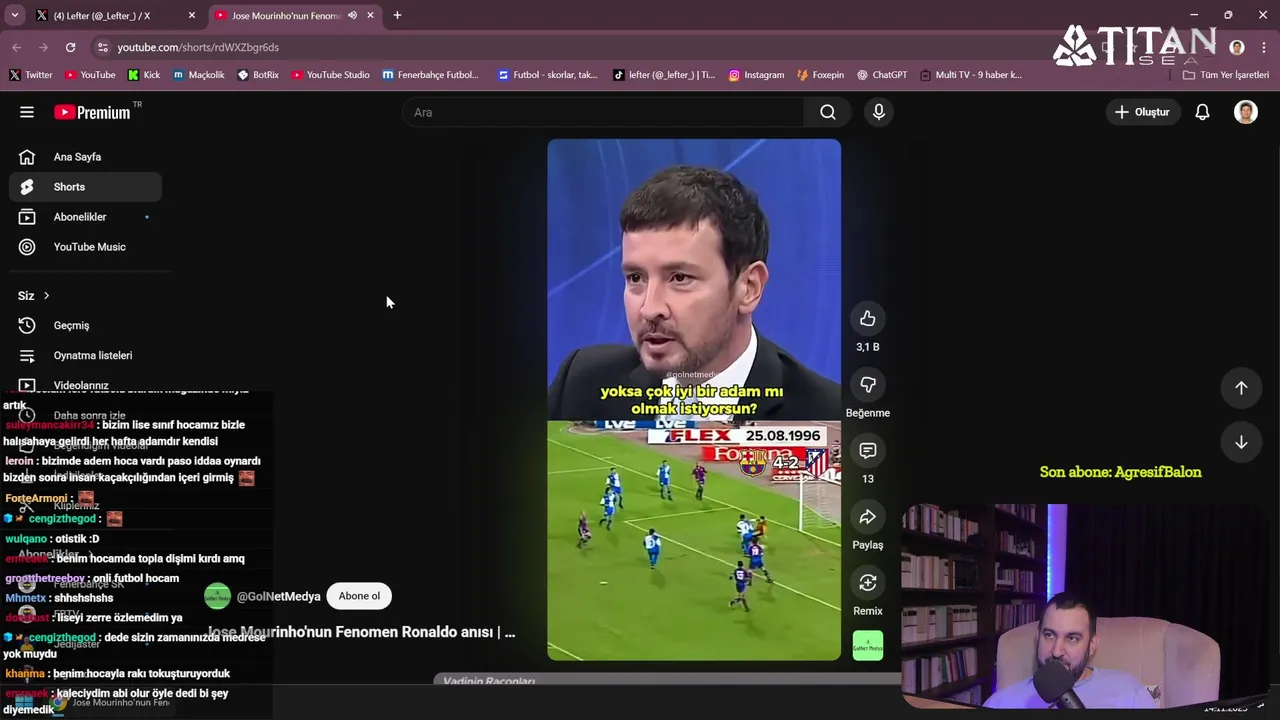This screenshot has height=720, width=1280.
Task: Open a new browser tab
Action: (x=397, y=15)
